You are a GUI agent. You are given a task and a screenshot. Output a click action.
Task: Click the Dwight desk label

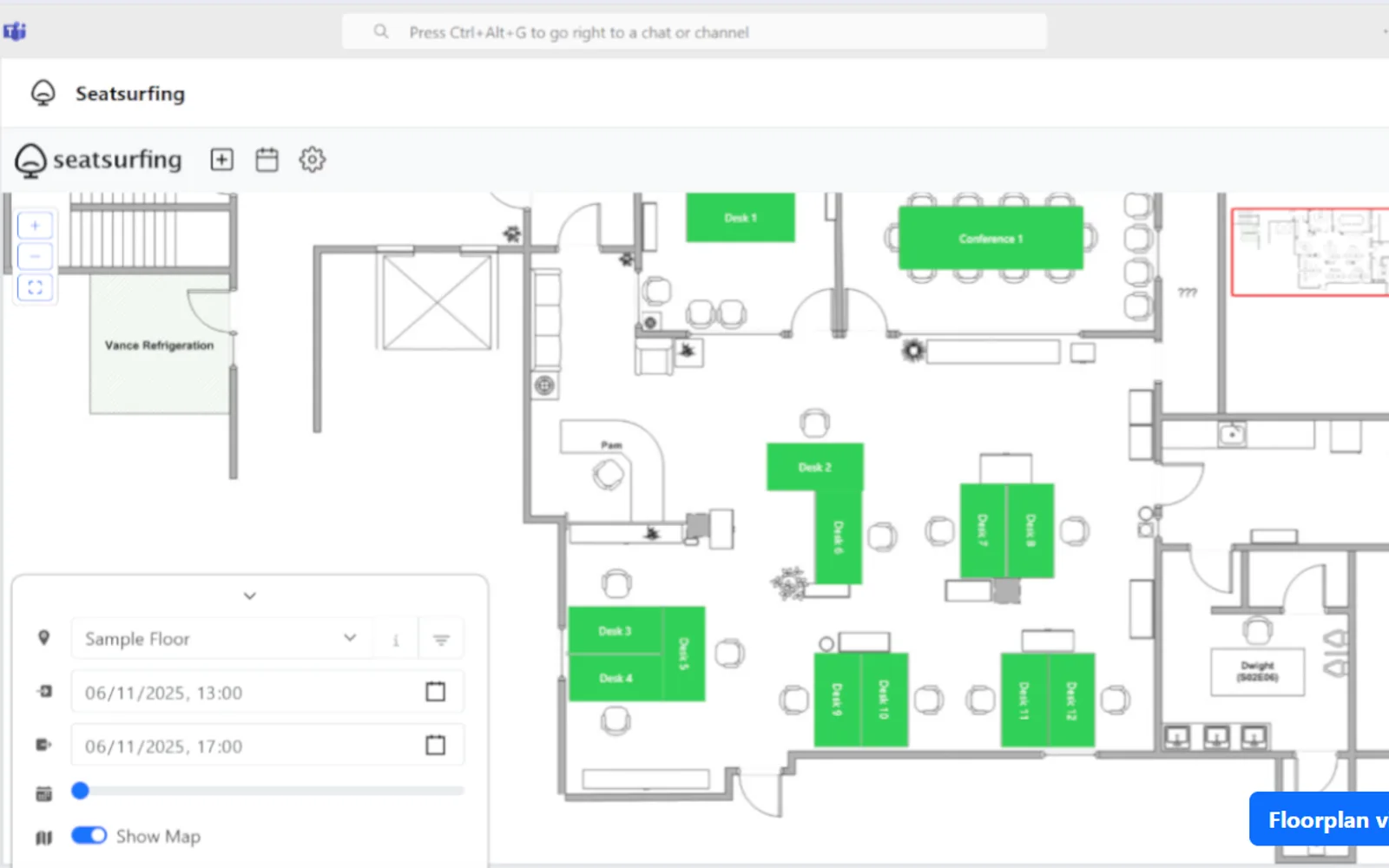point(1257,671)
